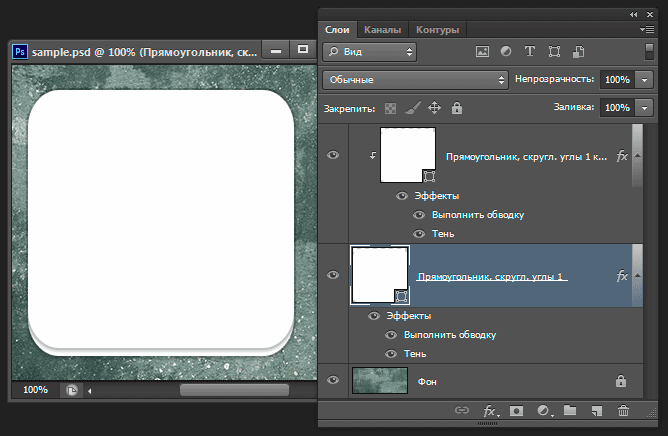Screen dimensions: 668x436
Task: Select the Фон layer name
Action: [x=427, y=381]
